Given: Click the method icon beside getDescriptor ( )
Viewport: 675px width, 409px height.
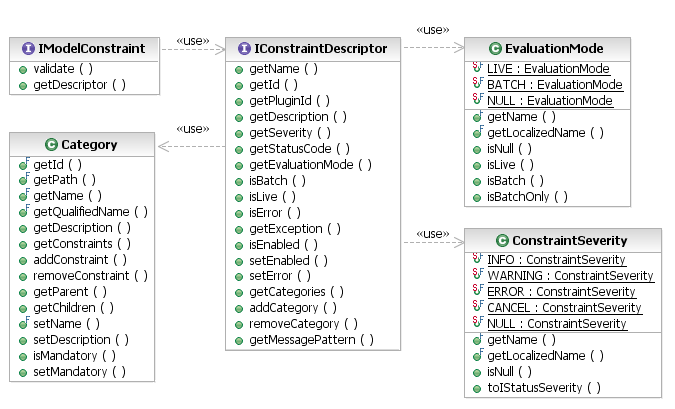Looking at the screenshot, I should (23, 86).
